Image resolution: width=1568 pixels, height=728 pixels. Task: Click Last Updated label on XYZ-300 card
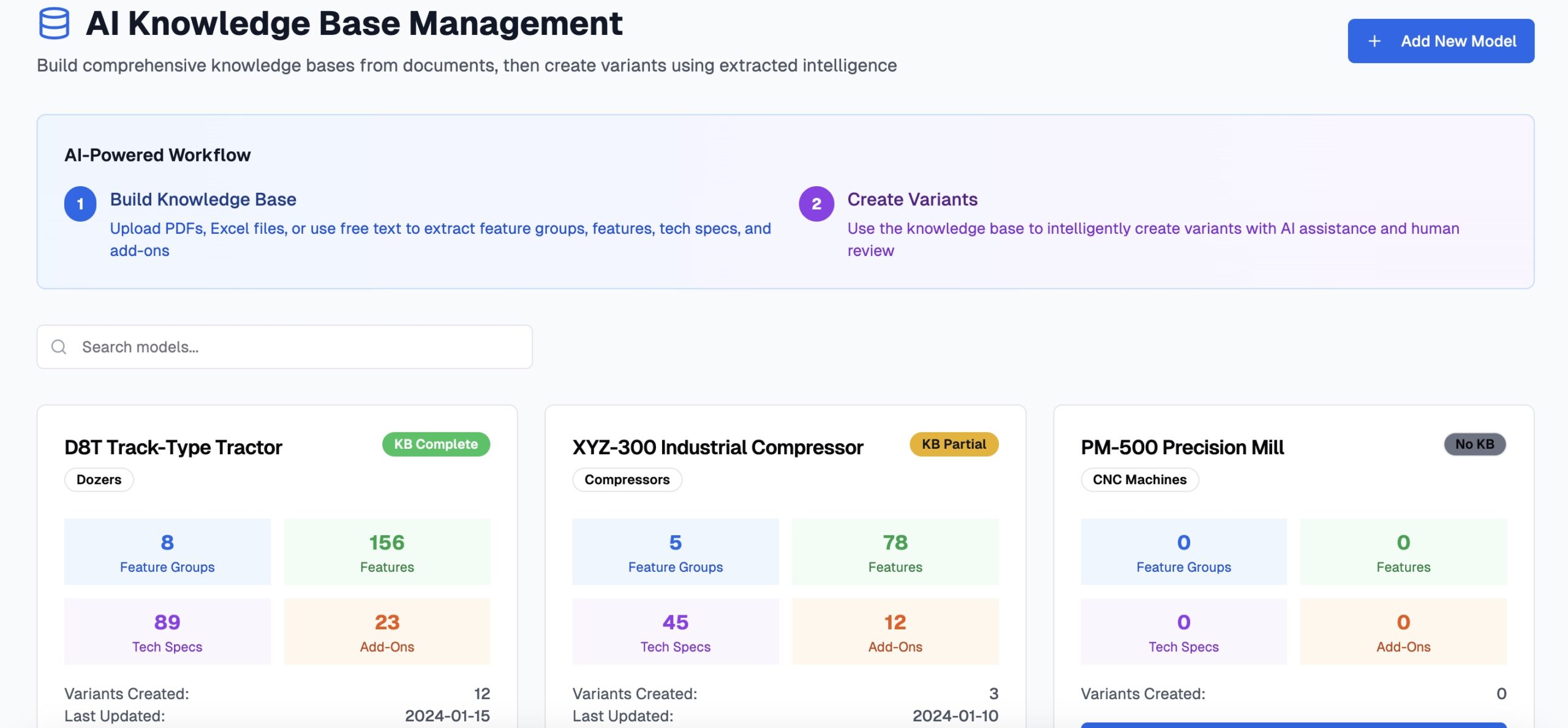(x=623, y=716)
